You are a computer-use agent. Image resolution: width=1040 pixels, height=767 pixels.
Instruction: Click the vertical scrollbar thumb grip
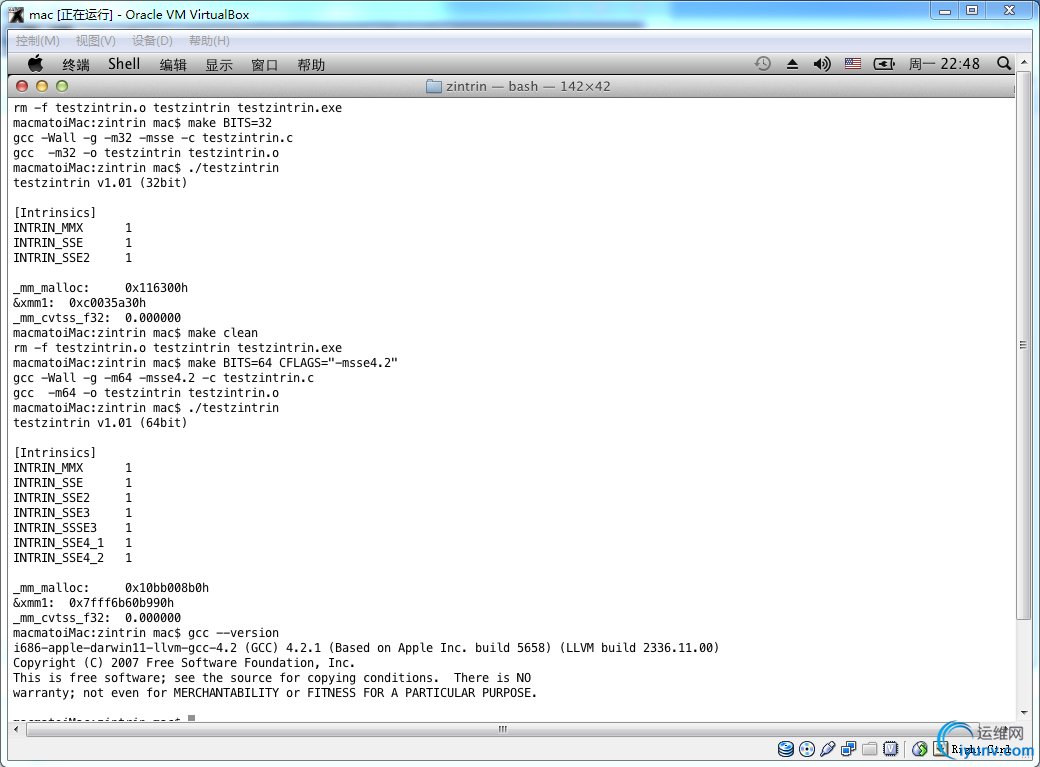pos(1023,345)
